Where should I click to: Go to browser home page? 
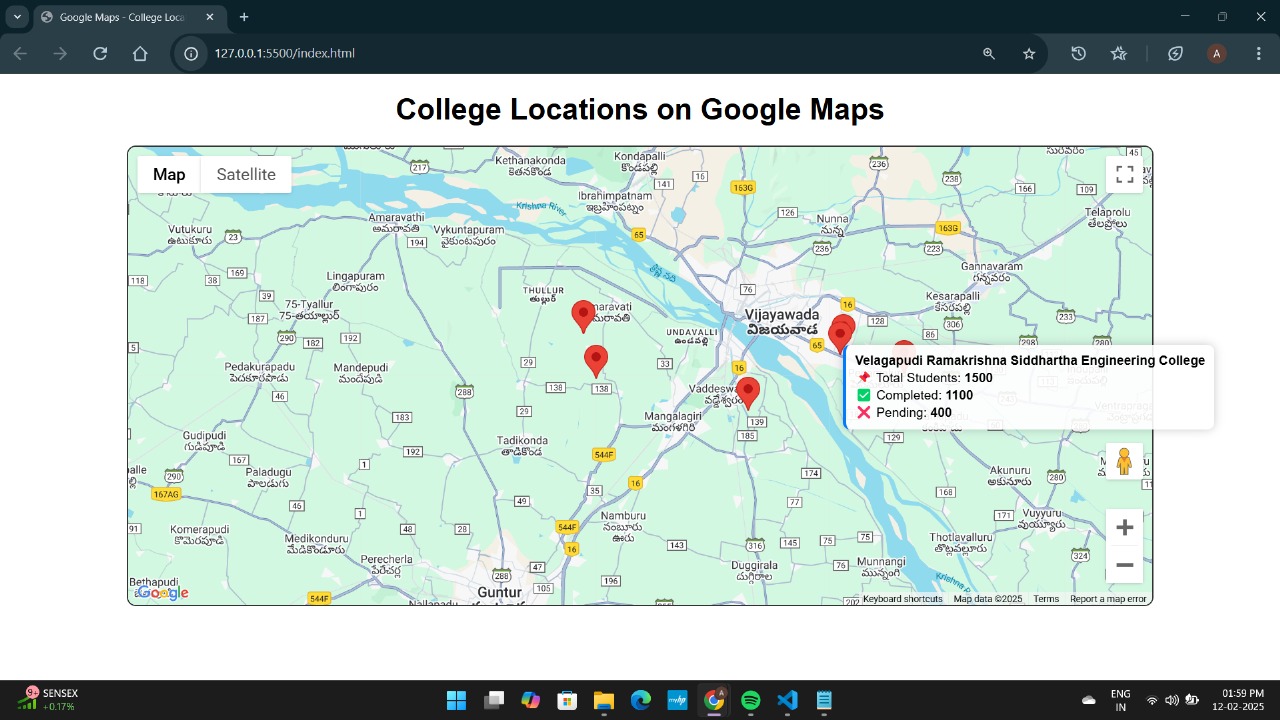click(140, 54)
